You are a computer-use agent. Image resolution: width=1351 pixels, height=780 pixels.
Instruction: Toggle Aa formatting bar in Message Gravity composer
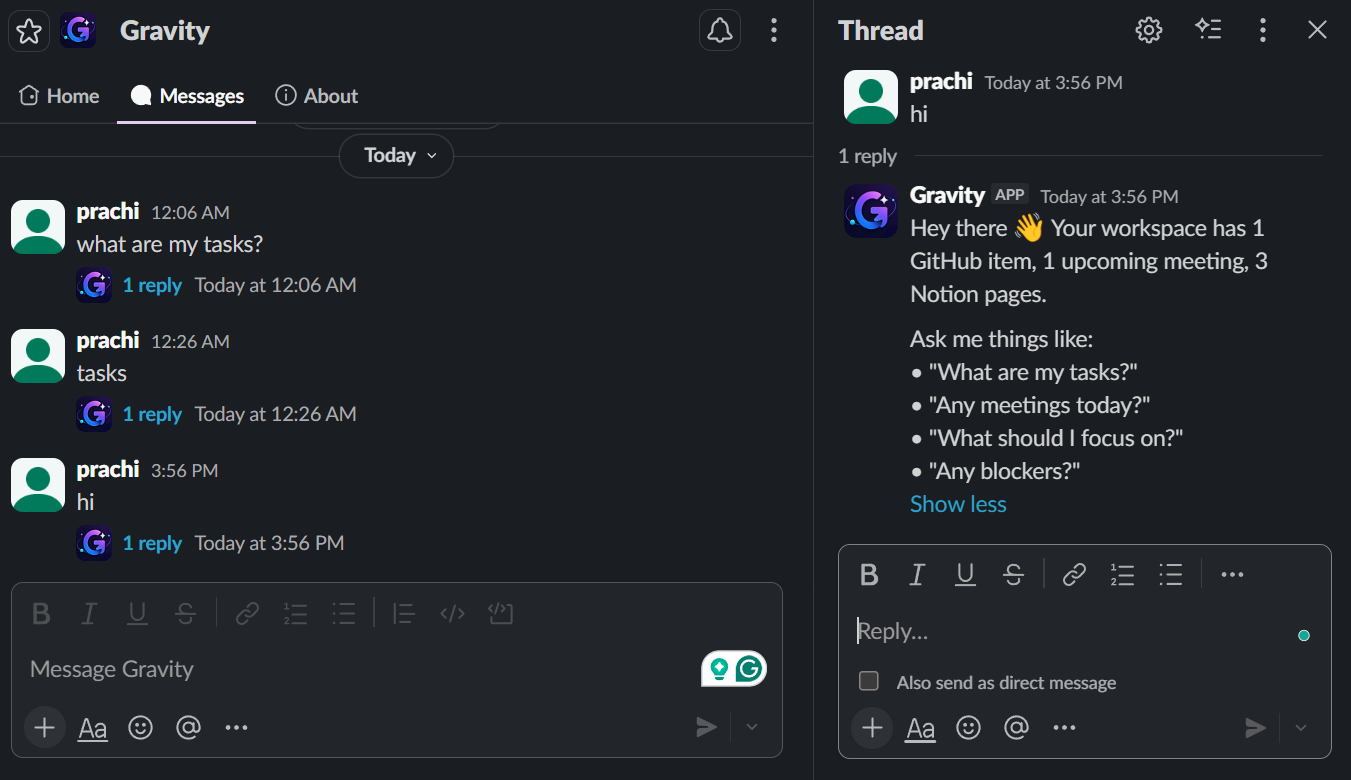(93, 727)
